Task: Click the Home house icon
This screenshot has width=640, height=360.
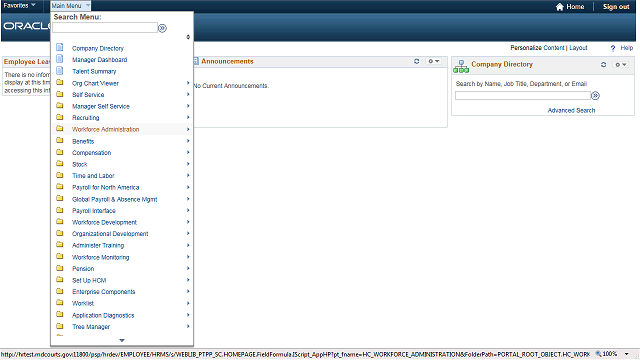Action: [x=560, y=7]
